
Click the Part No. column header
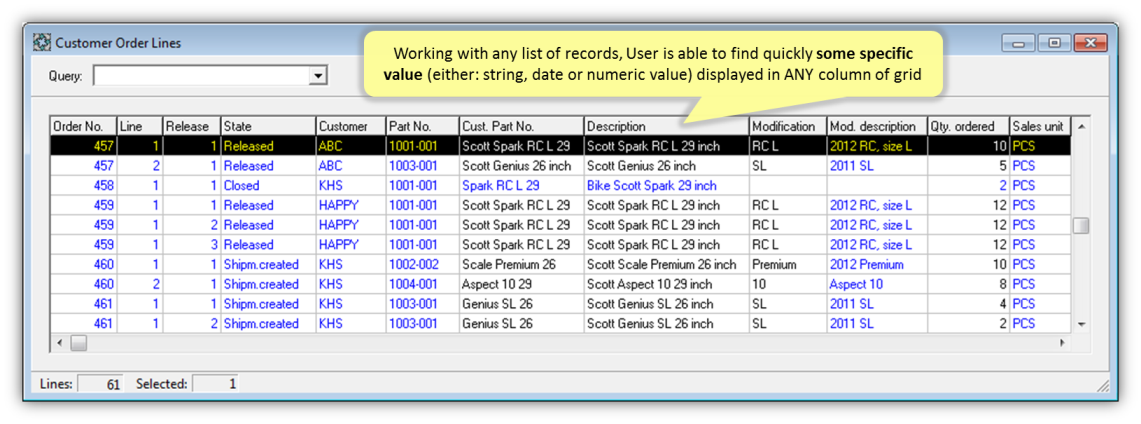[x=420, y=127]
